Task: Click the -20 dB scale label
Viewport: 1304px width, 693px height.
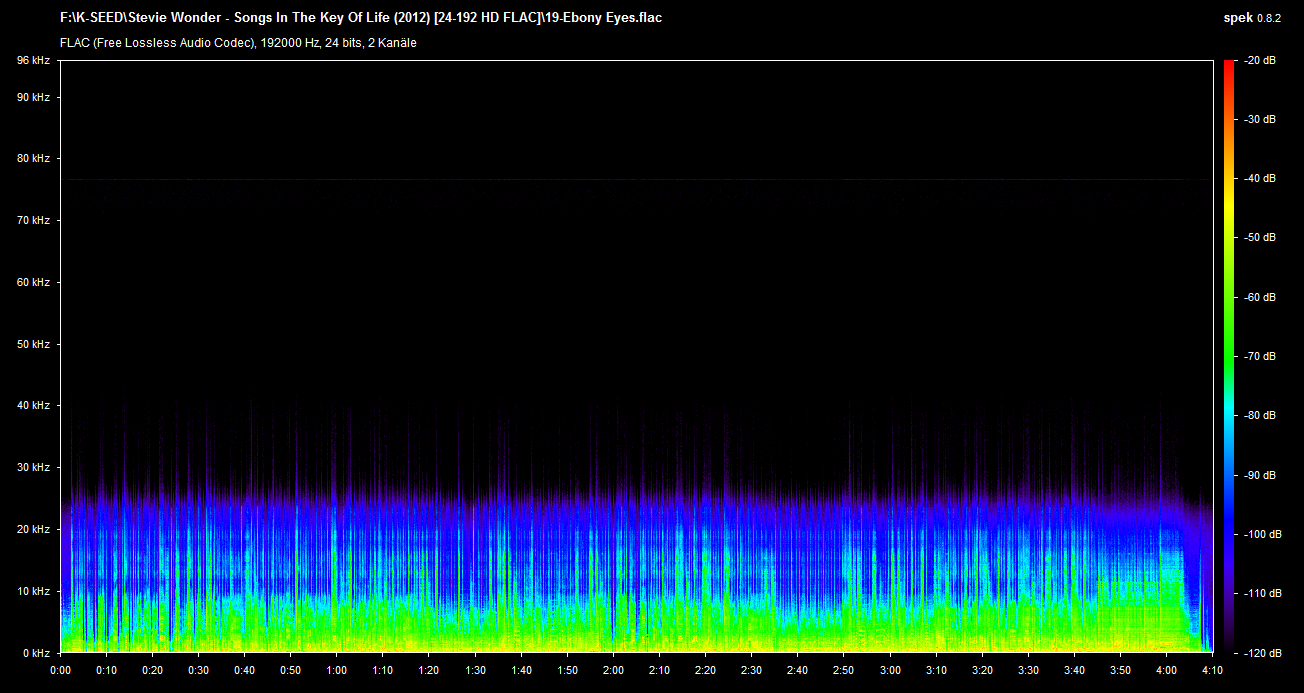Action: point(1260,61)
